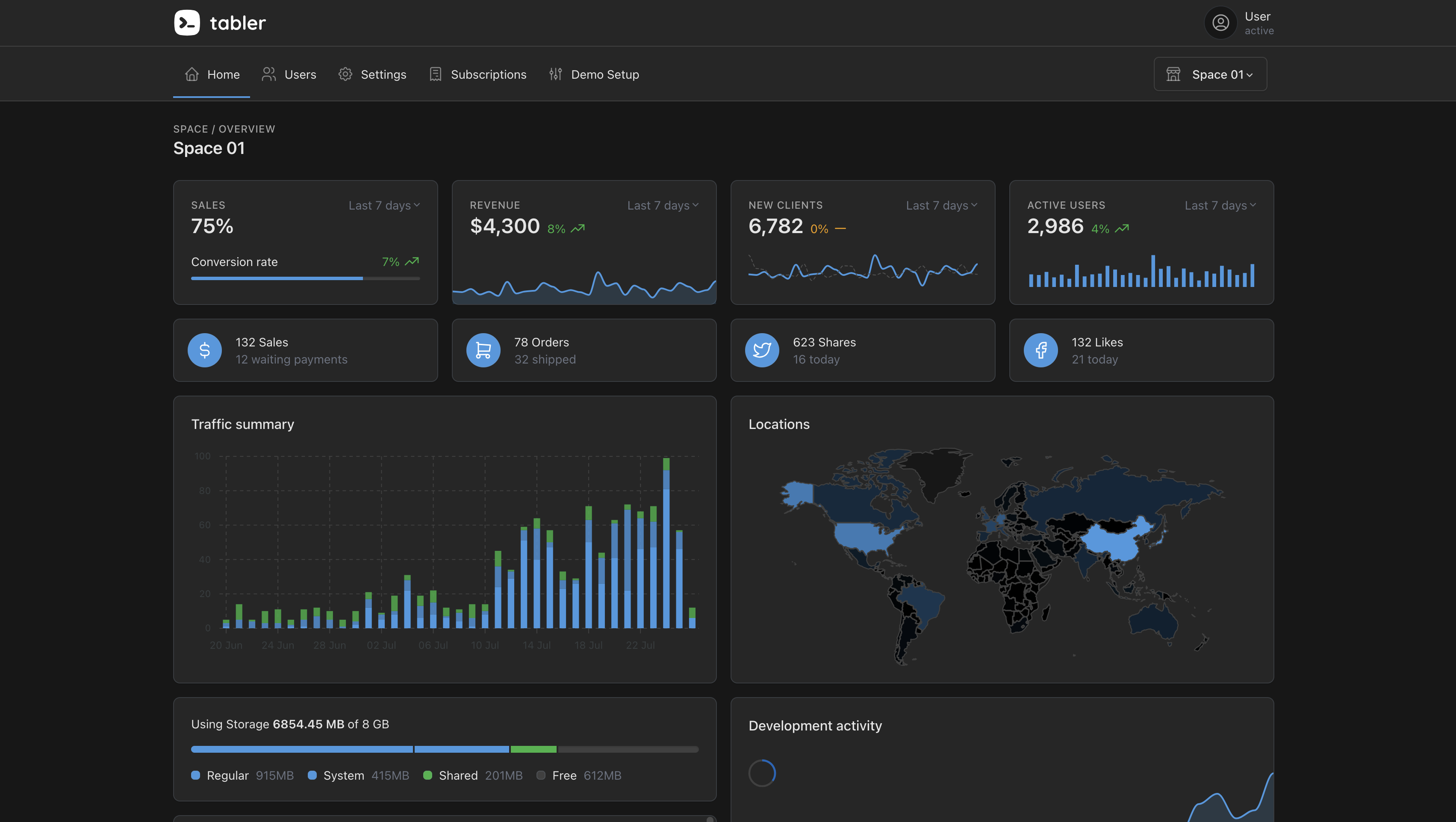
Task: Switch to the Users tab
Action: (x=289, y=74)
